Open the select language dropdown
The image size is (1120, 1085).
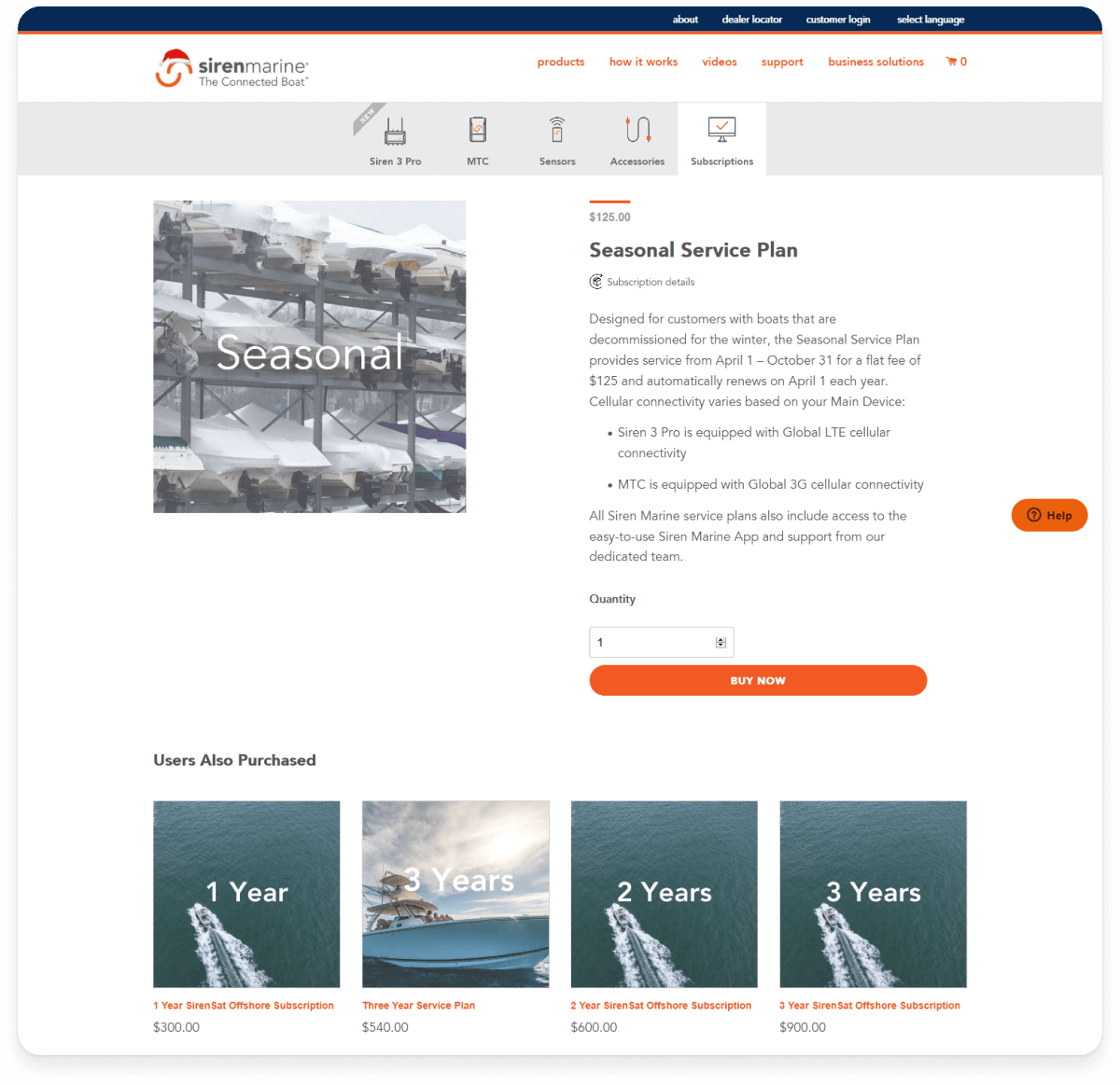pyautogui.click(x=931, y=20)
